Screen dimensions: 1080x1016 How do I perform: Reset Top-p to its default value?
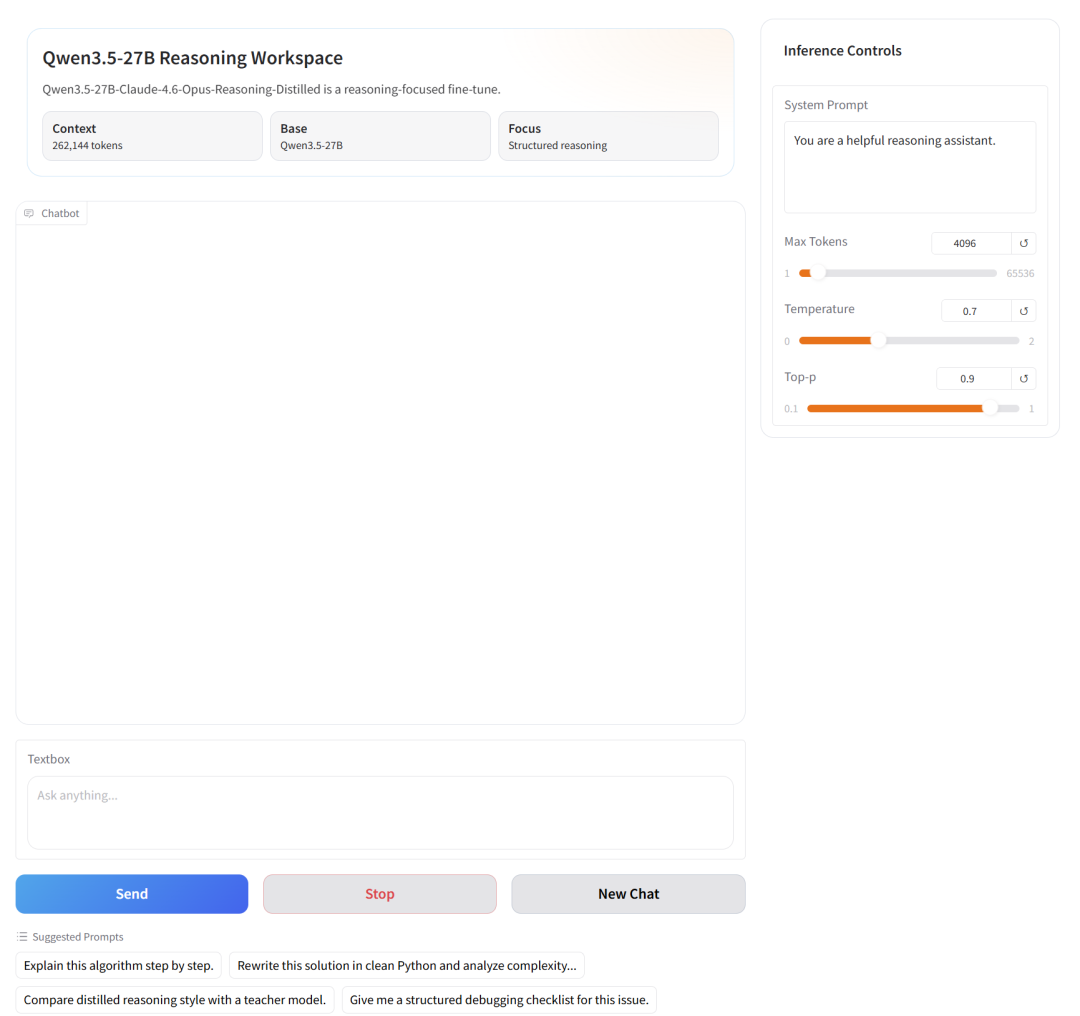coord(1024,378)
